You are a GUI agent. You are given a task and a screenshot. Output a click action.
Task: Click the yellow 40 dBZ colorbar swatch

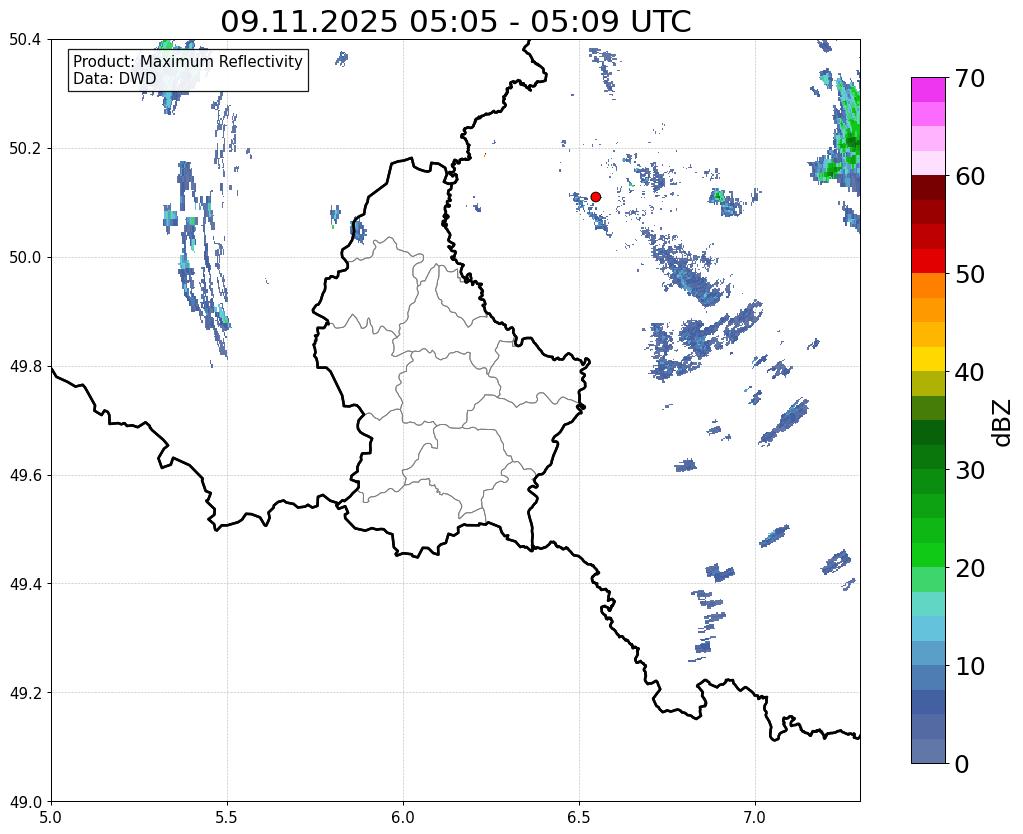click(x=928, y=359)
